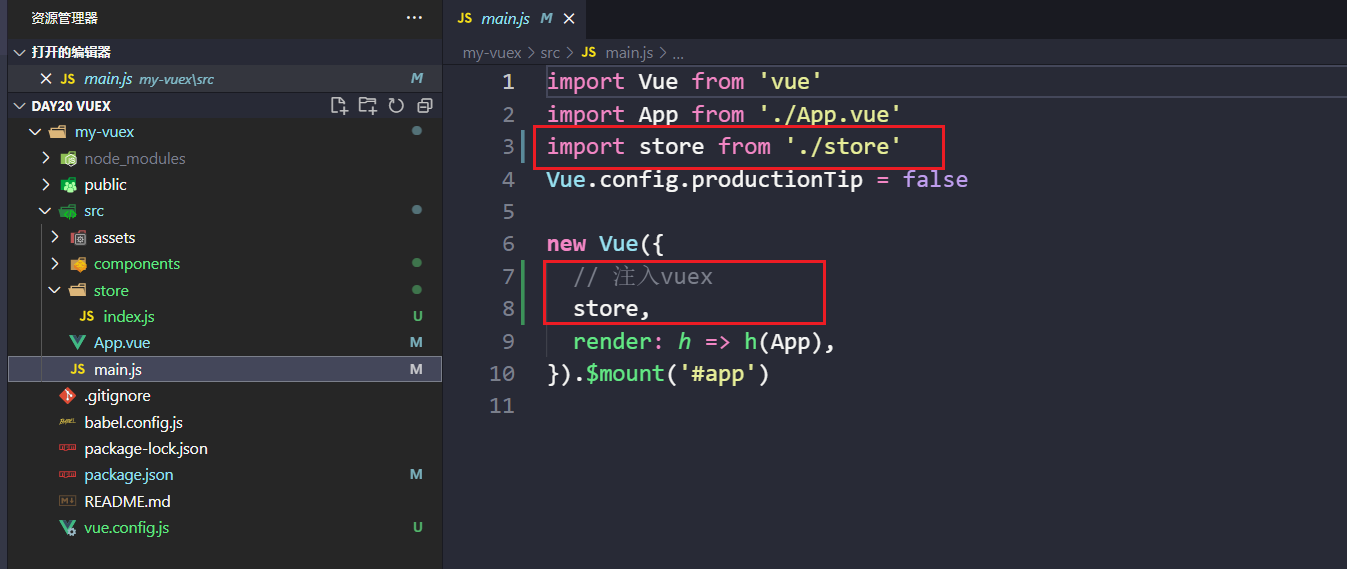
Task: Select main.js in the src tree
Action: coord(225,369)
